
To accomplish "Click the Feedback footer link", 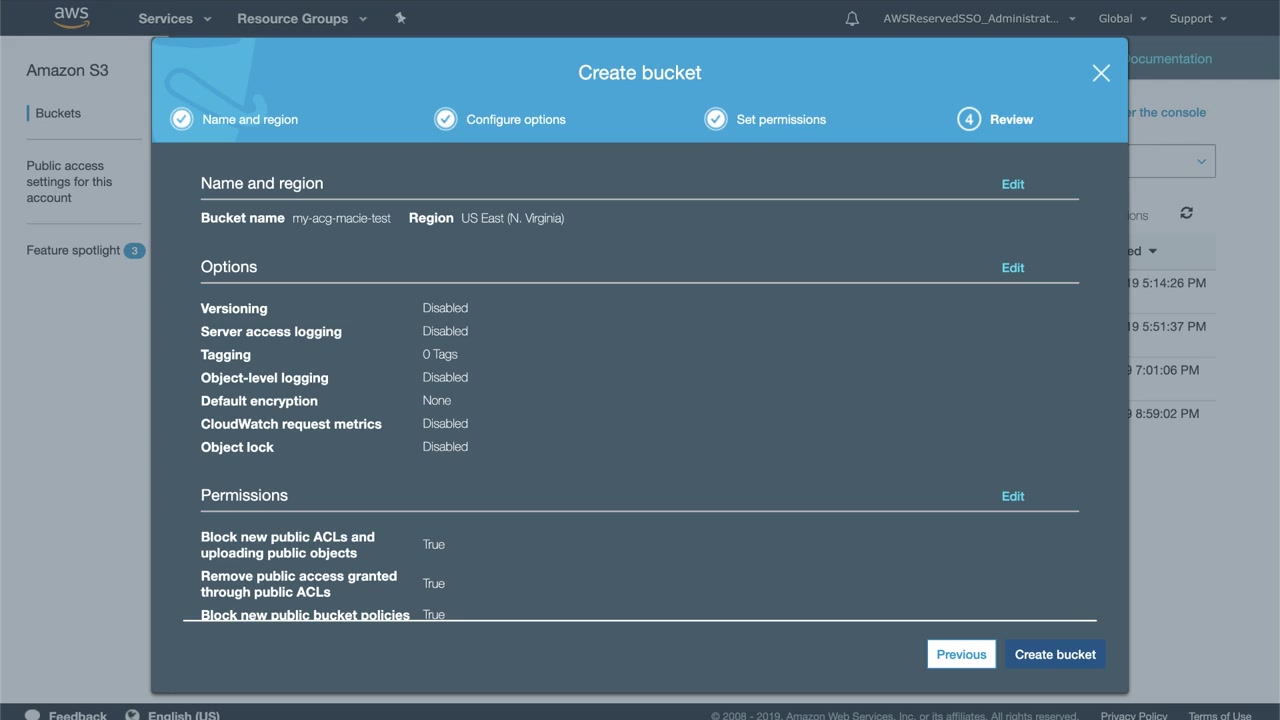I will [78, 716].
